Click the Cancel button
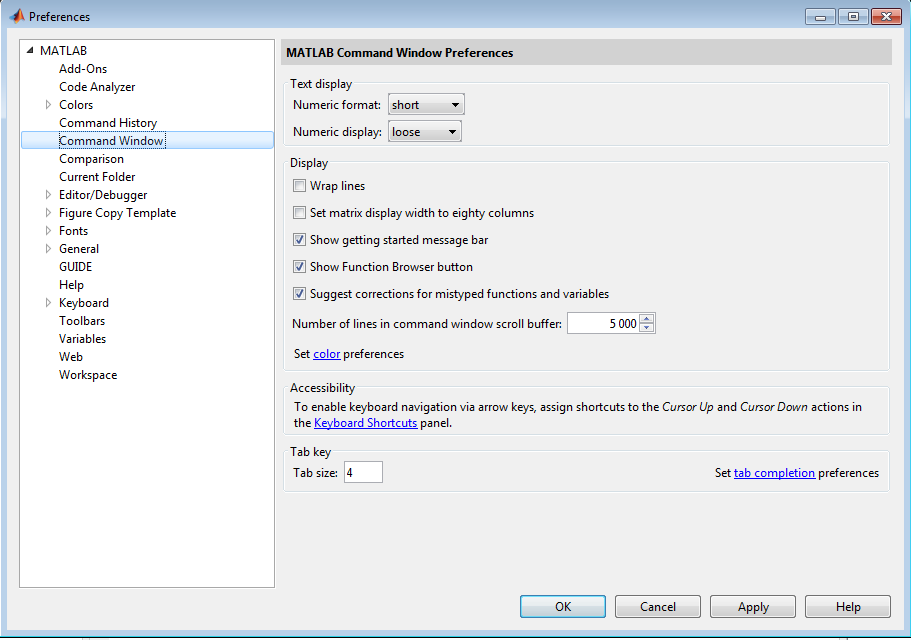The height and width of the screenshot is (640, 911). pyautogui.click(x=658, y=606)
